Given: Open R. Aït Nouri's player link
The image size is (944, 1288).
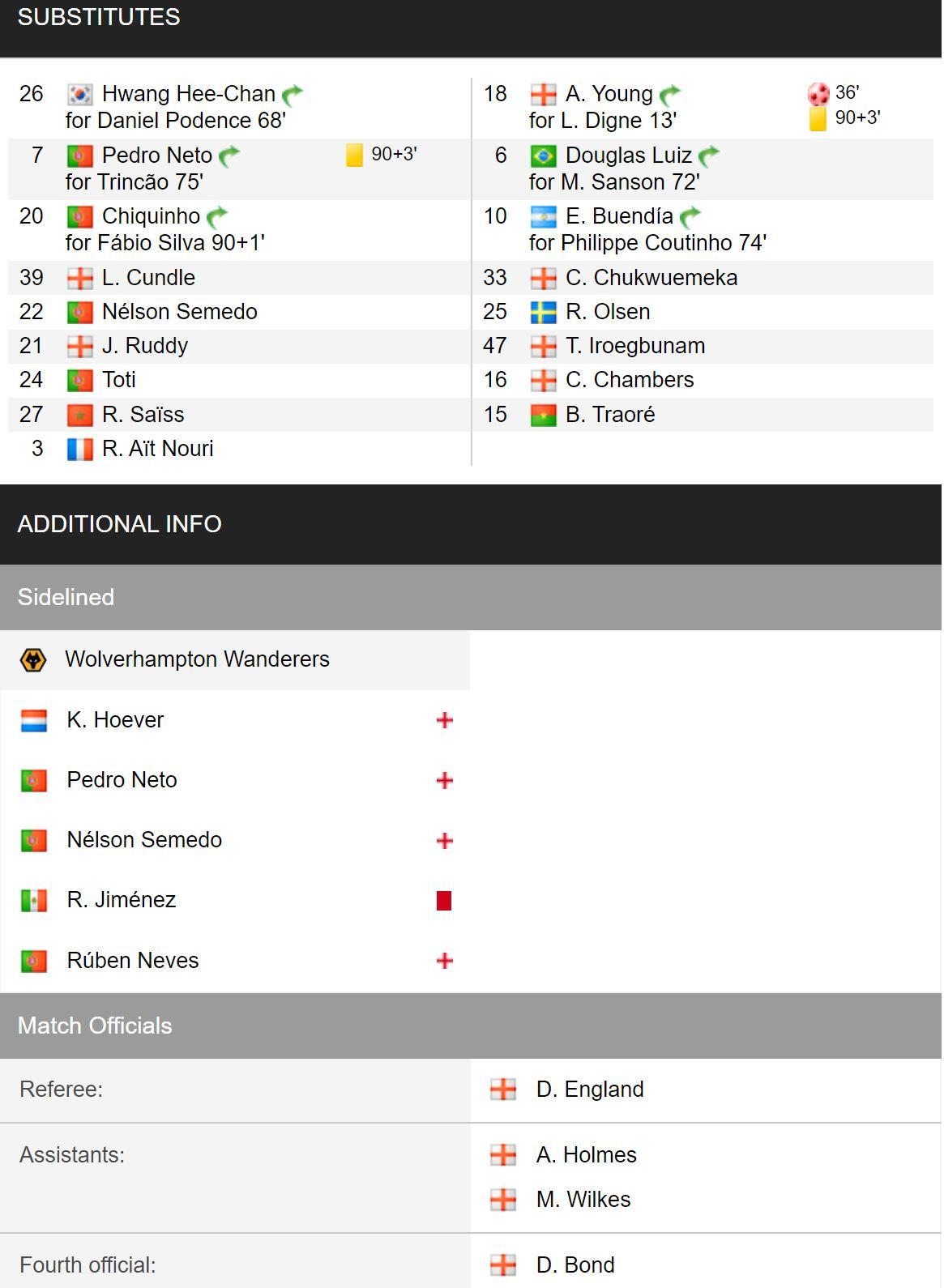Looking at the screenshot, I should (158, 449).
